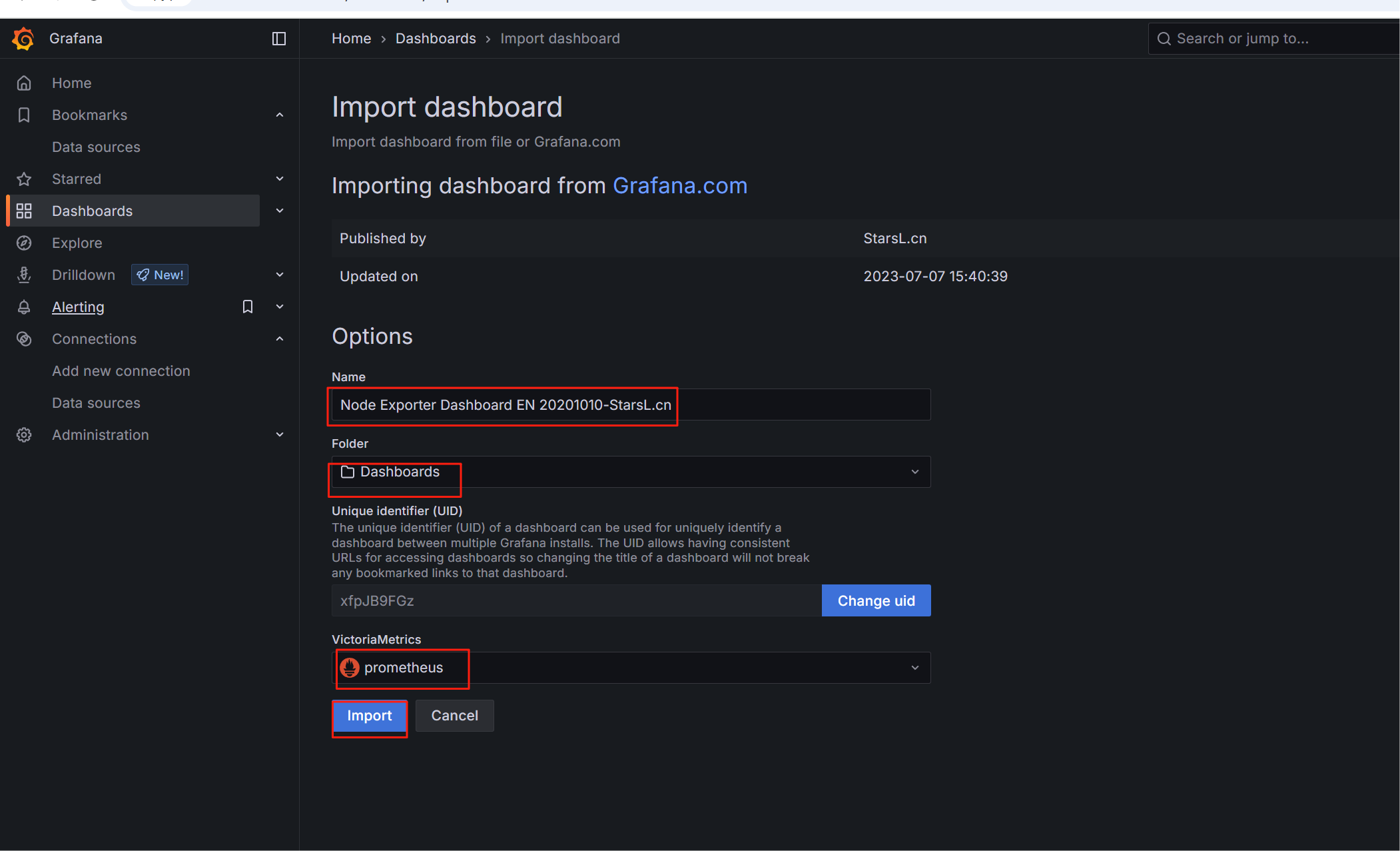The width and height of the screenshot is (1400, 851).
Task: Toggle the sidebar dock menu icon
Action: 279,39
